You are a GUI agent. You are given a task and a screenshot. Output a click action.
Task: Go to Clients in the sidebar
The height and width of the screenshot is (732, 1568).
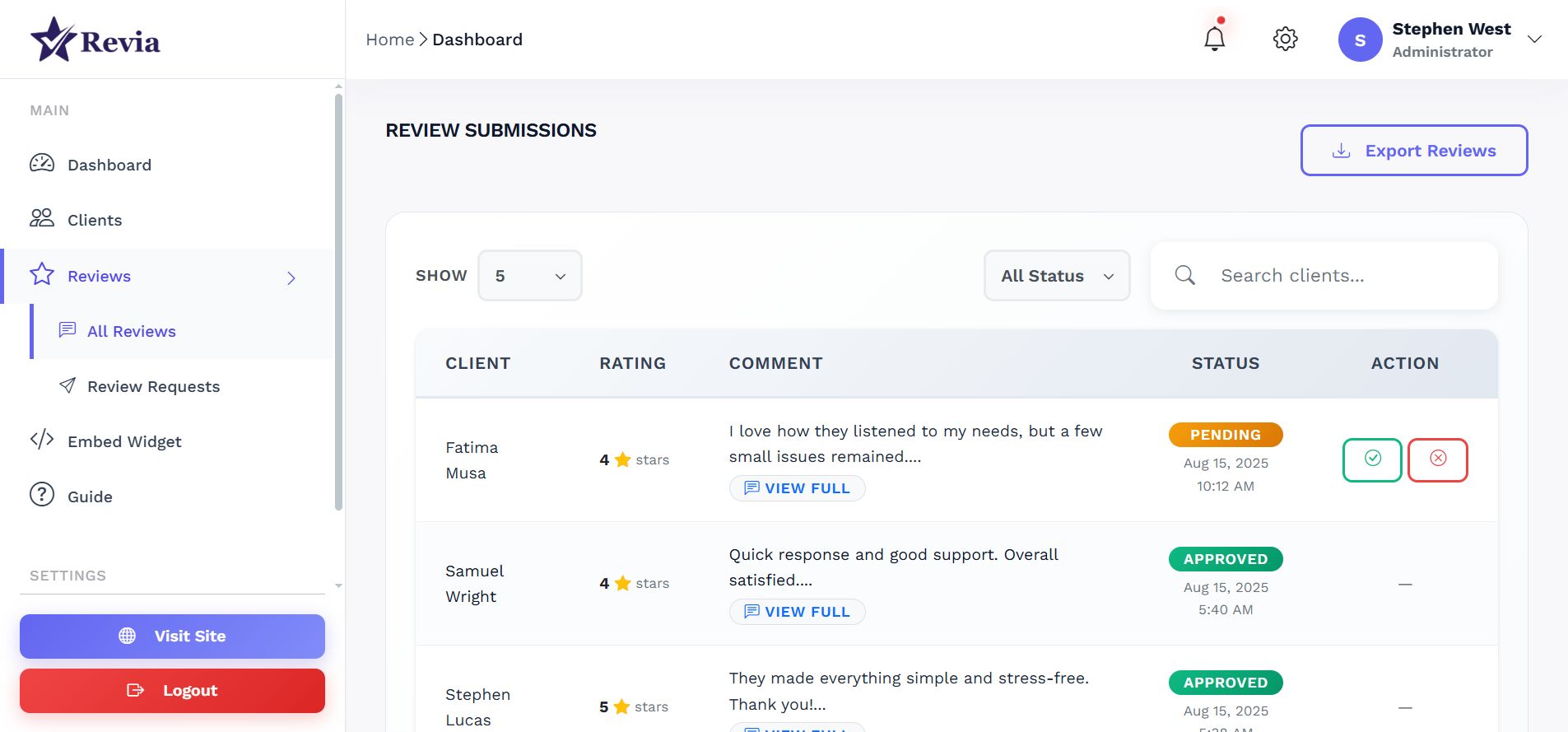click(95, 220)
